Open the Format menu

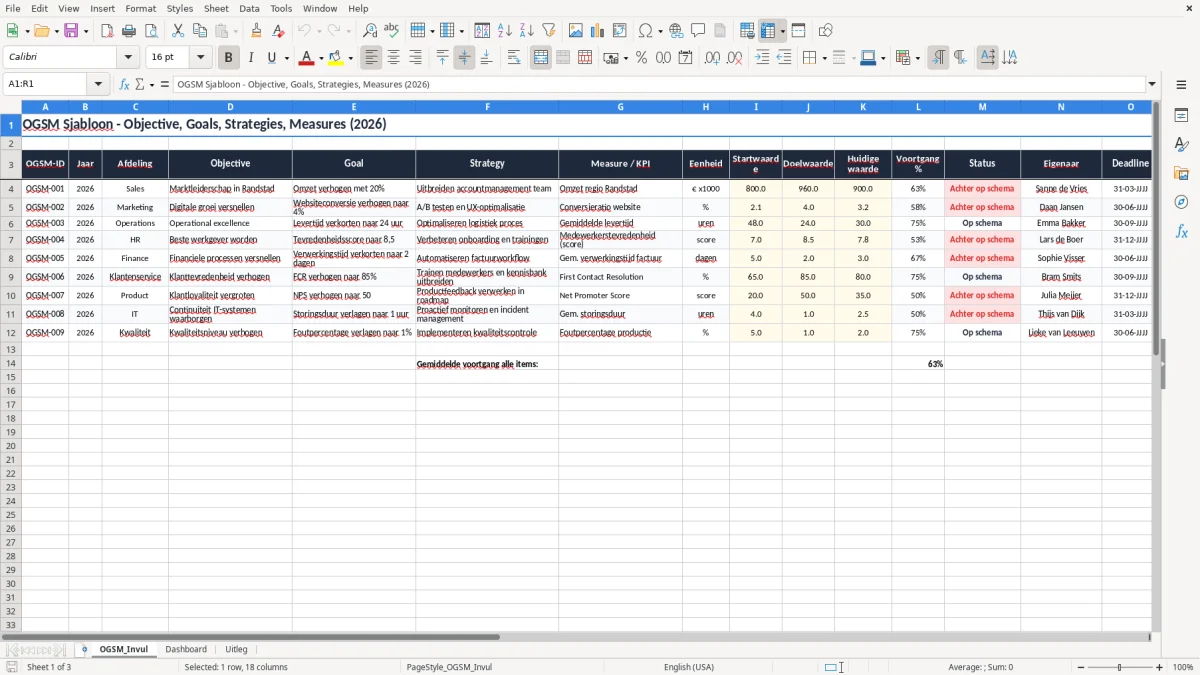pyautogui.click(x=140, y=8)
